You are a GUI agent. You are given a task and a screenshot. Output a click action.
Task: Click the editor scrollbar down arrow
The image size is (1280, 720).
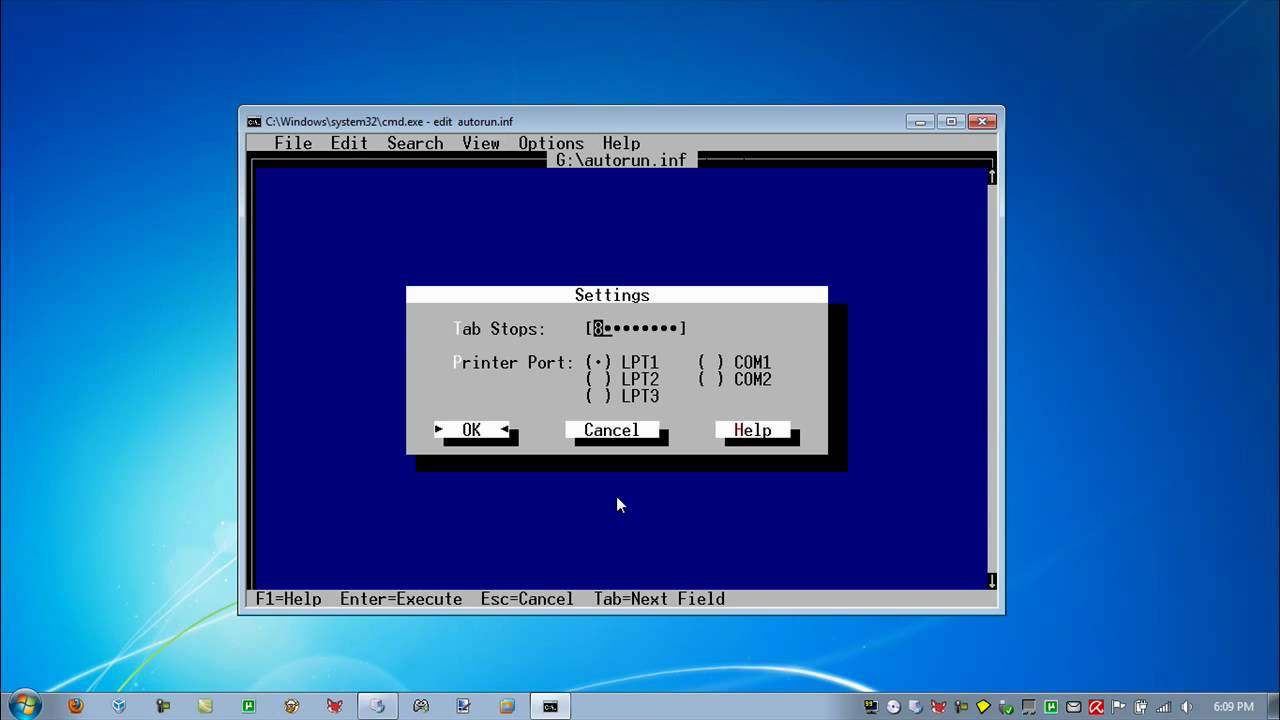992,581
